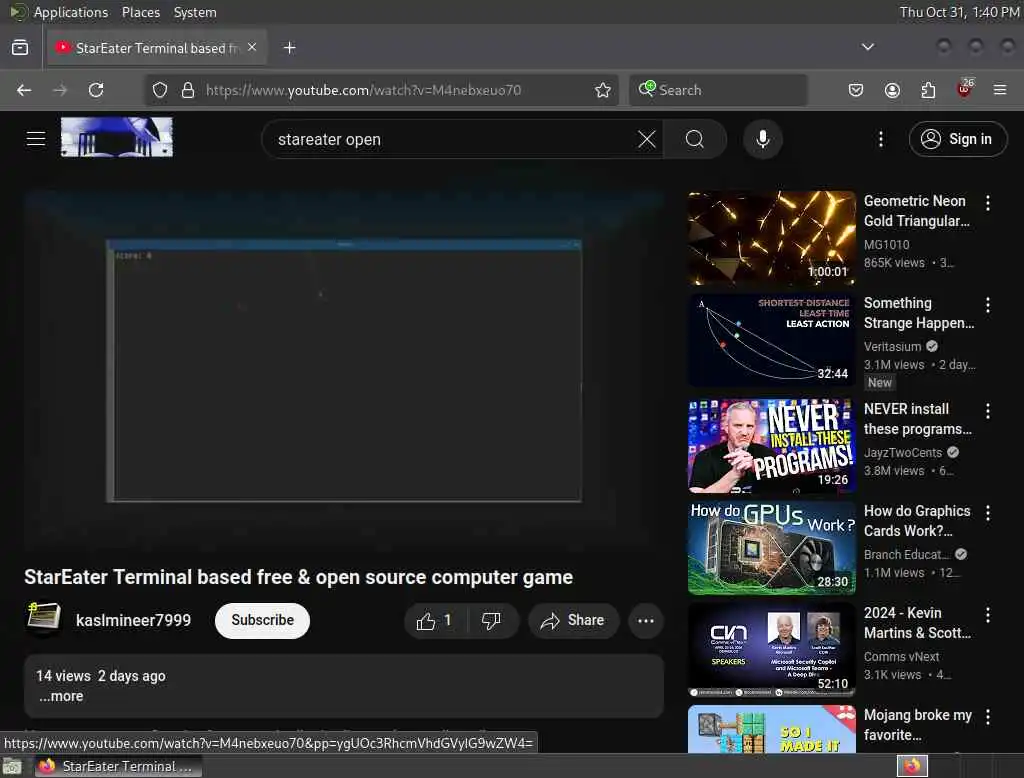Open Firefox account icon
This screenshot has height=778, width=1024.
[x=892, y=90]
